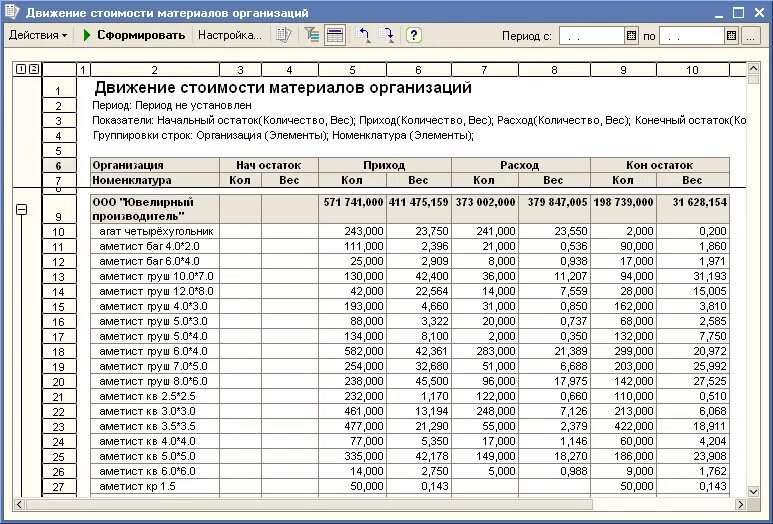Select row header 18

coord(59,352)
